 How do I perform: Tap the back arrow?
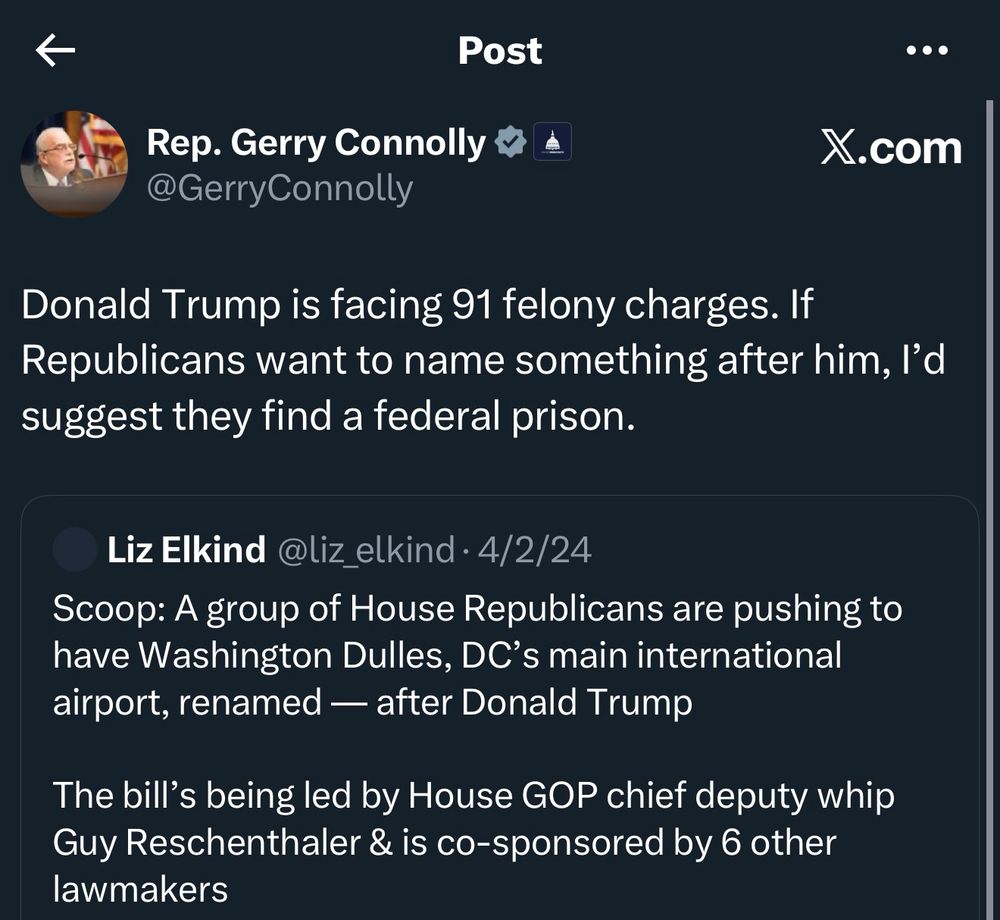coord(55,51)
